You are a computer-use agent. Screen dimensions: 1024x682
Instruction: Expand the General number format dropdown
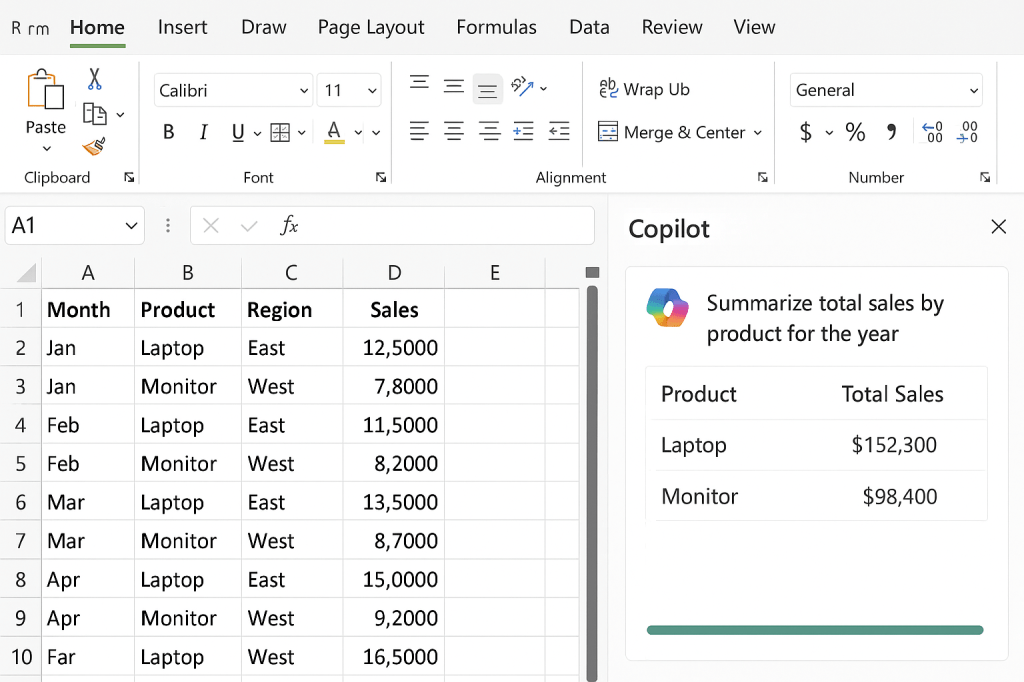tap(973, 91)
